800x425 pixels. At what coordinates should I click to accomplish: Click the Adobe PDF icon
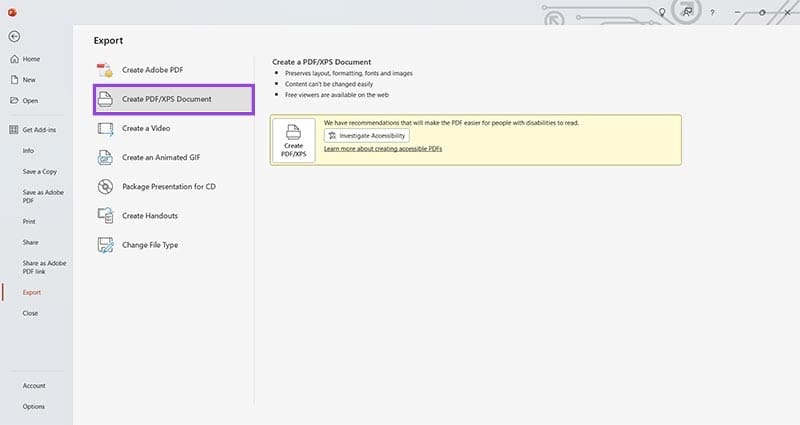click(105, 70)
